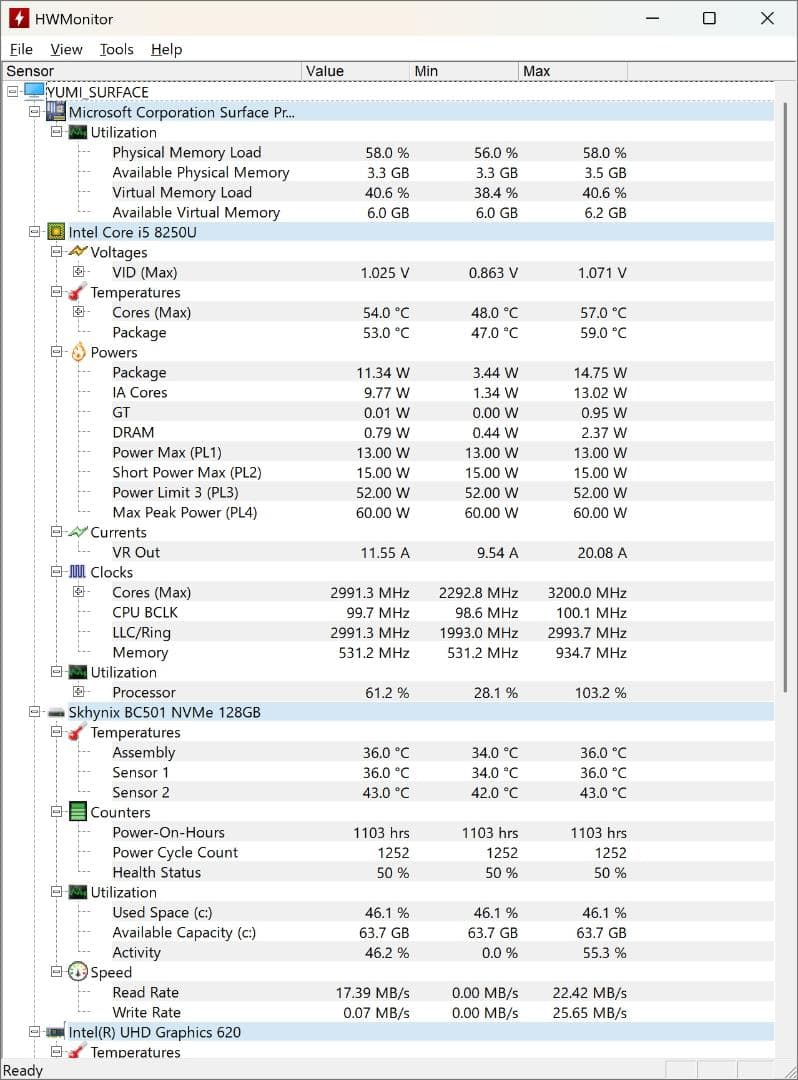
Task: Open the View menu
Action: [x=66, y=49]
